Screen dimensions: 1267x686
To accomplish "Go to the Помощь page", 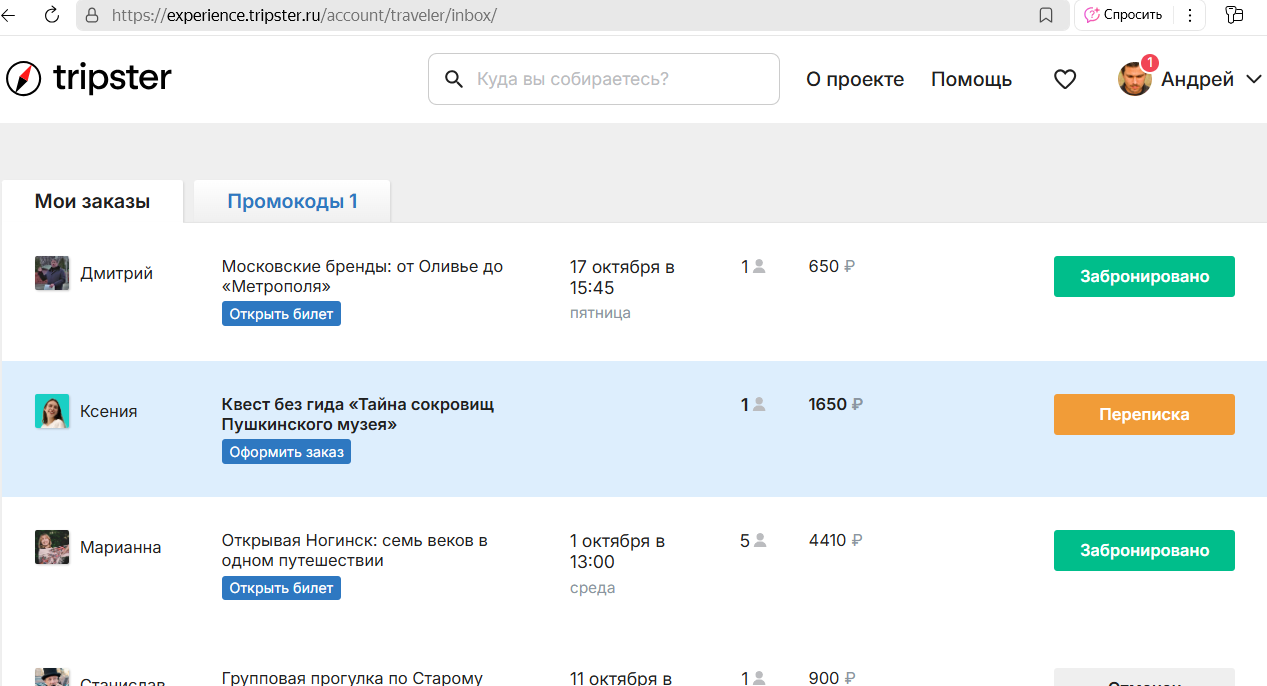I will [x=971, y=79].
